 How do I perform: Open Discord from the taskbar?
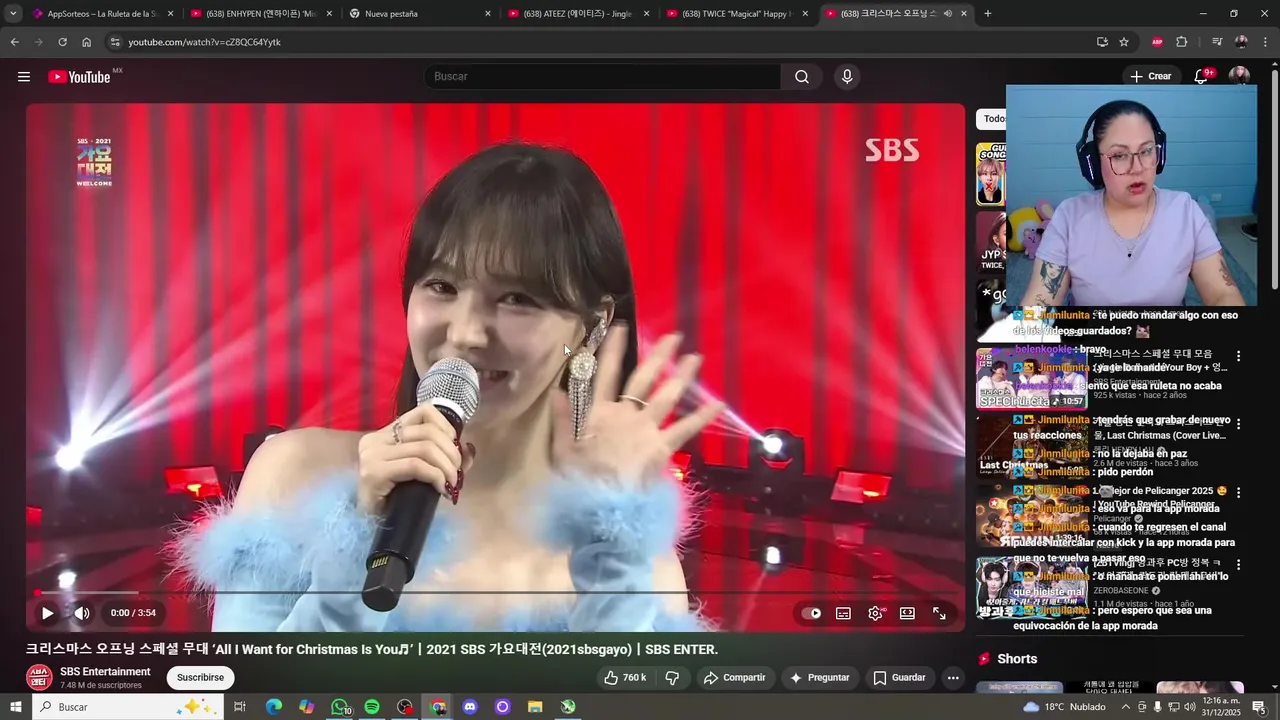point(470,707)
